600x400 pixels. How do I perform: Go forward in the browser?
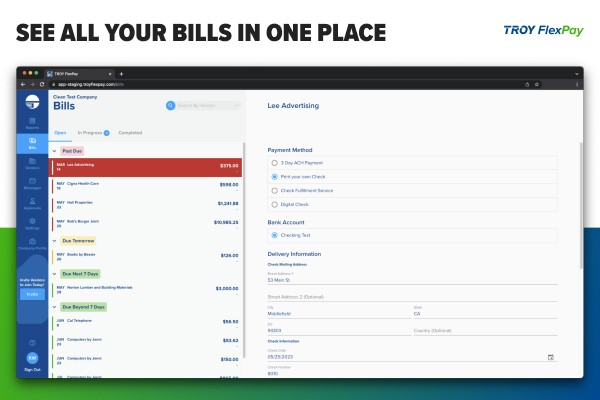pyautogui.click(x=33, y=84)
